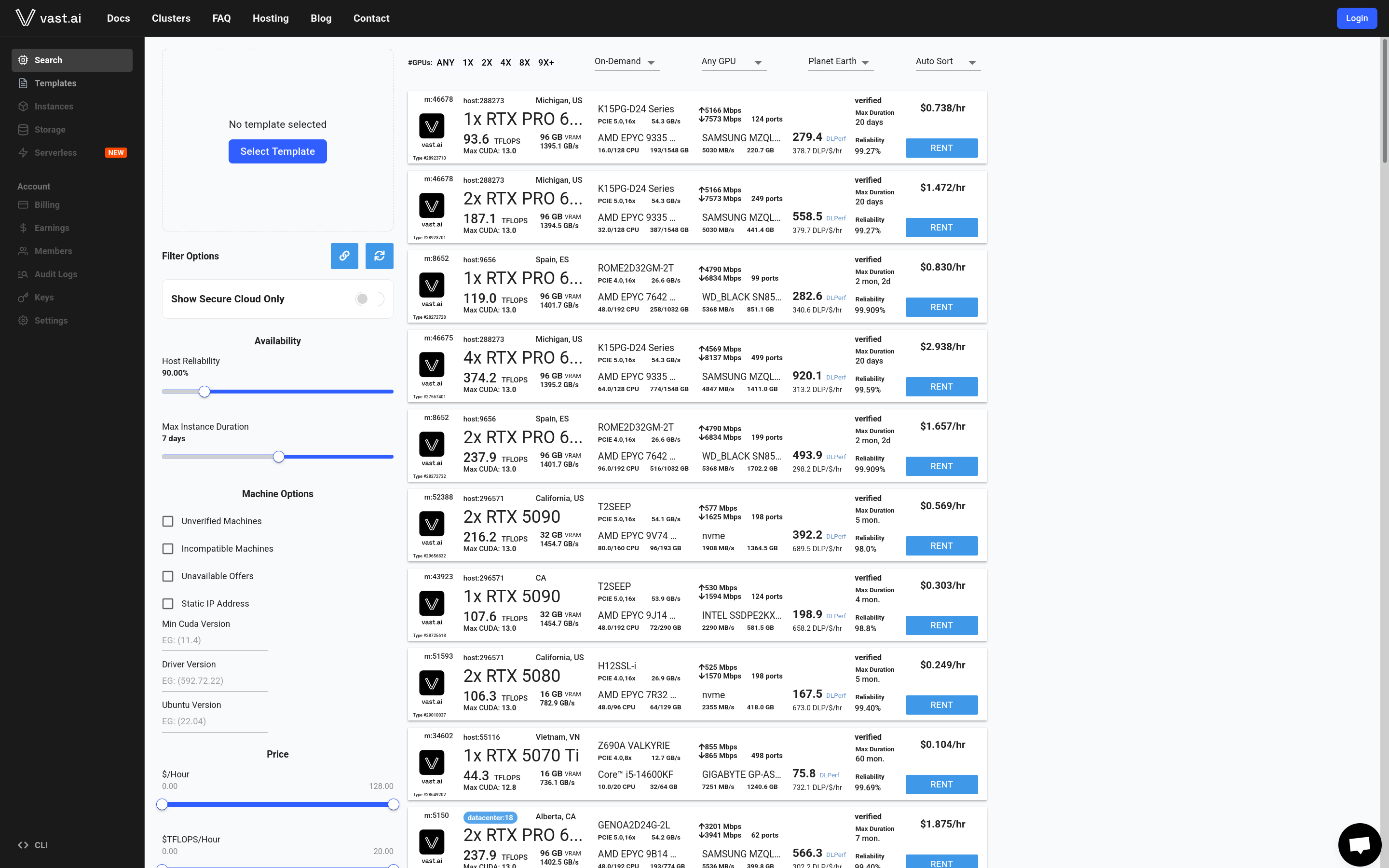Enable the Unverified Machines checkbox
The width and height of the screenshot is (1389, 868).
pyautogui.click(x=168, y=521)
